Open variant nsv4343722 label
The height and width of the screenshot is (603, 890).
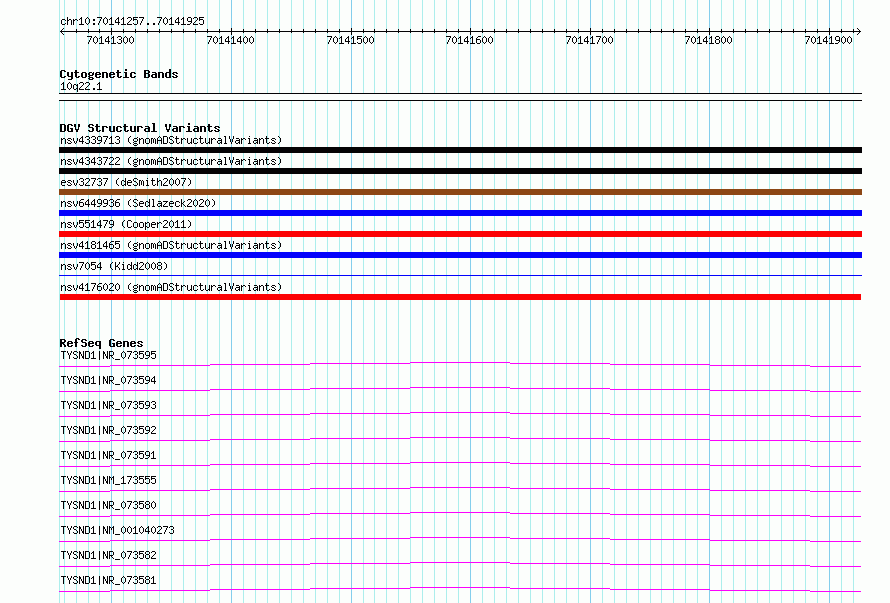[171, 161]
